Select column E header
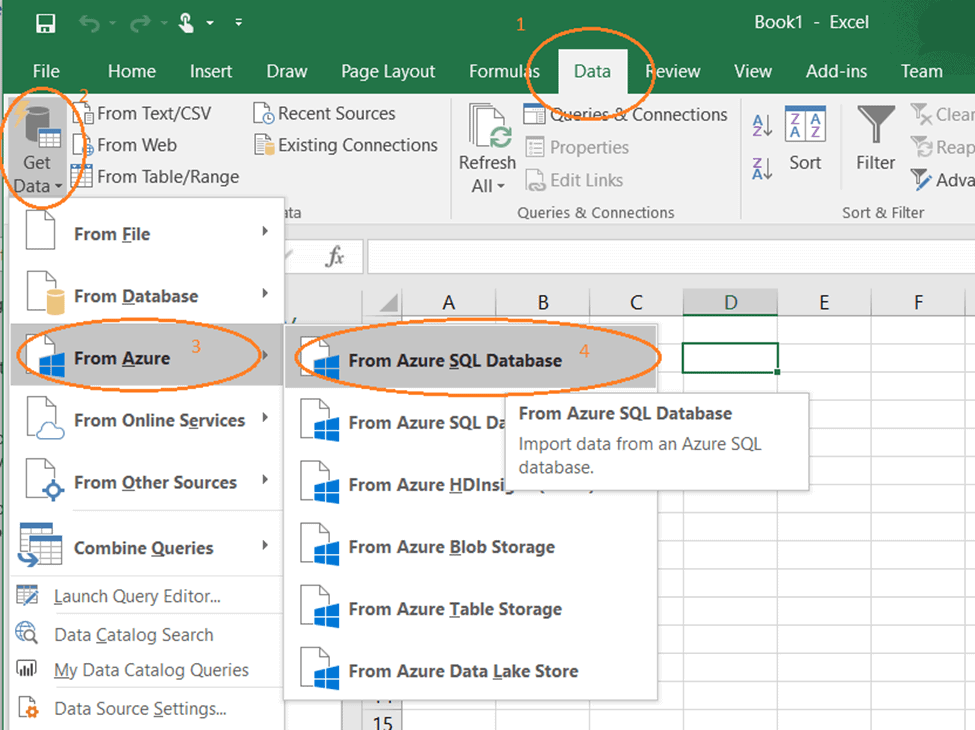Screen dimensions: 975x730 click(x=824, y=302)
